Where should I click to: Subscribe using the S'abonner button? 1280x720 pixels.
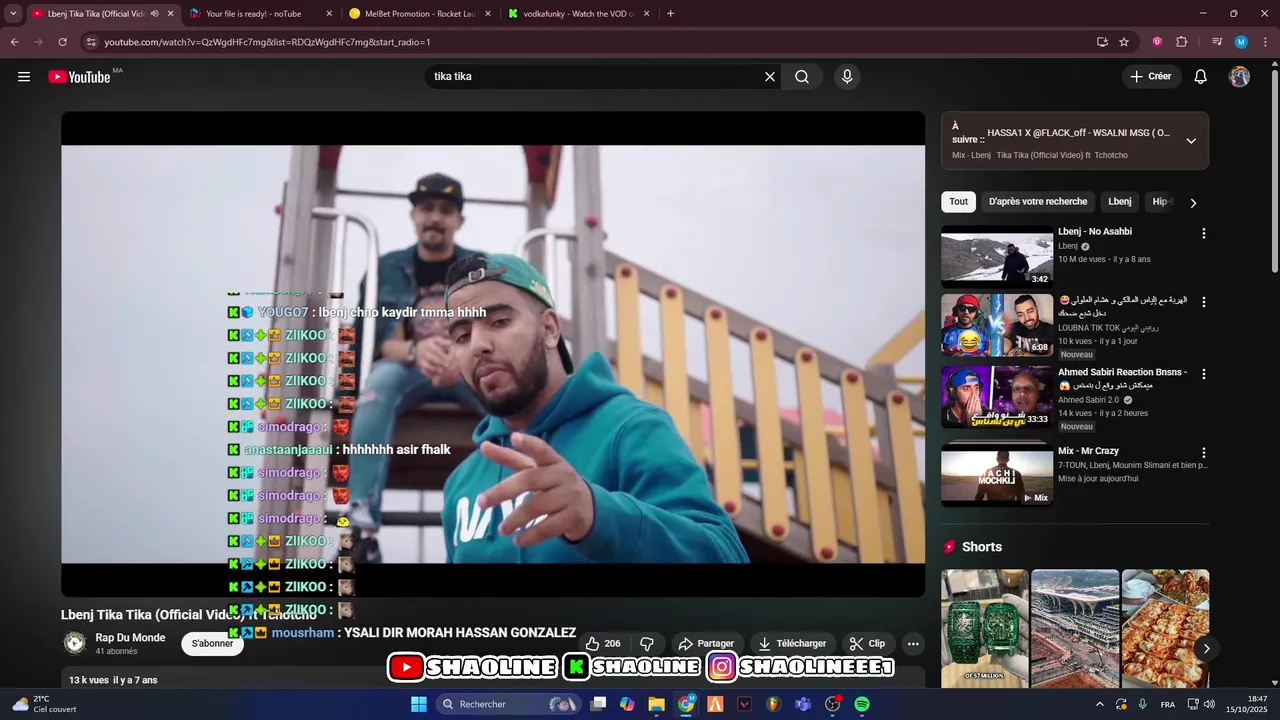click(212, 644)
